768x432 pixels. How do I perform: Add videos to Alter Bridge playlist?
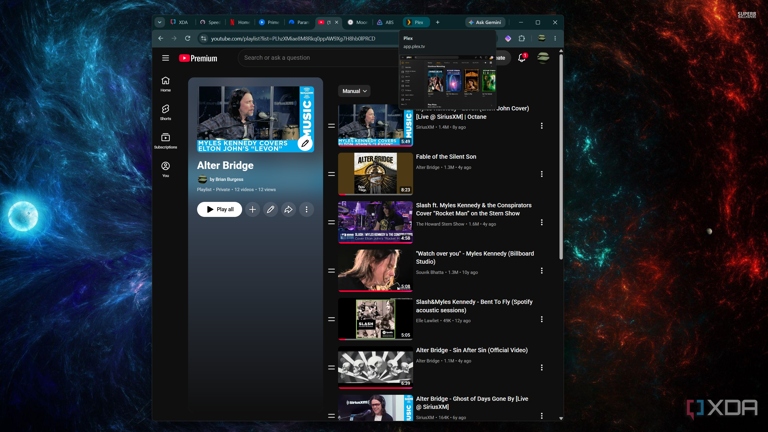[x=252, y=209]
